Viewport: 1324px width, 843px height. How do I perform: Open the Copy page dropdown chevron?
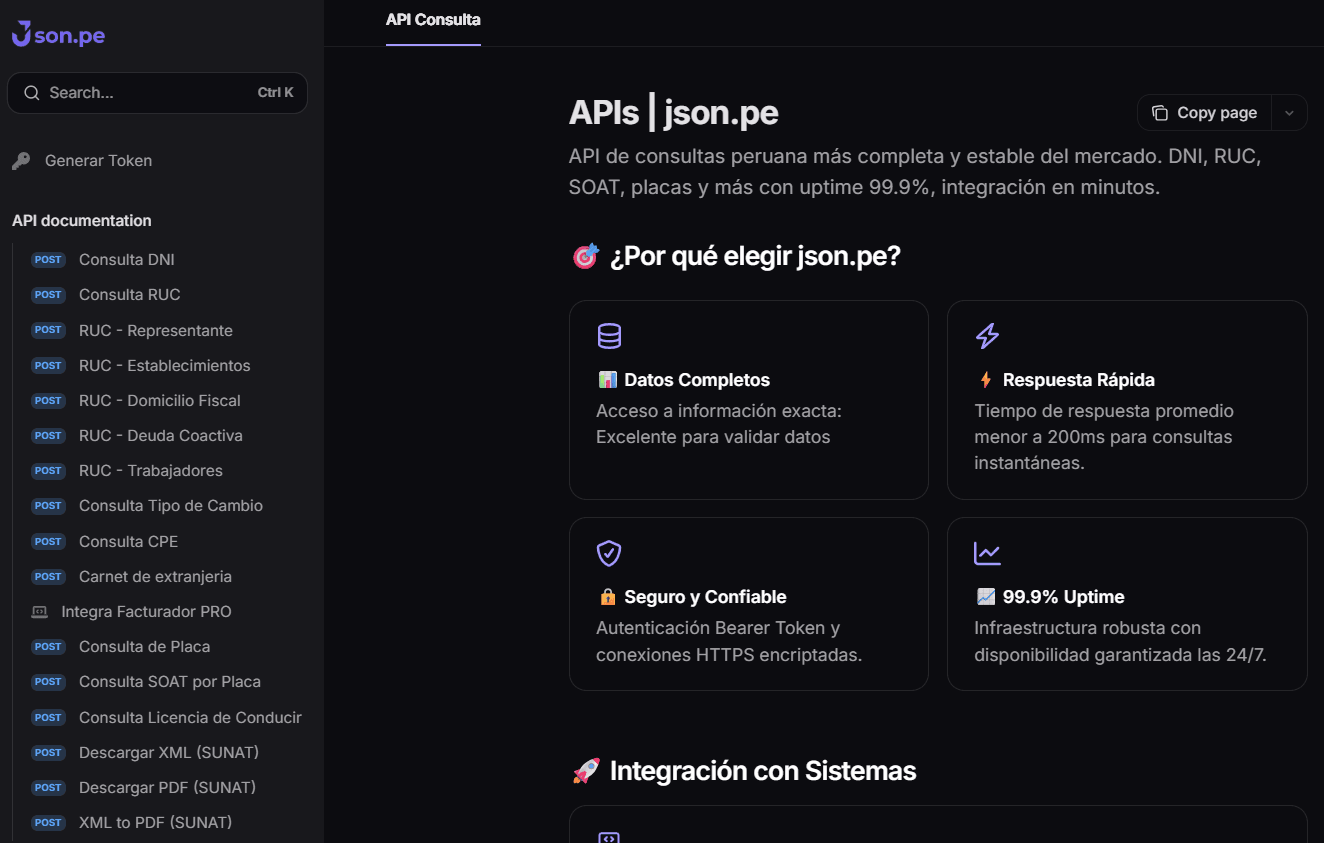pos(1290,112)
